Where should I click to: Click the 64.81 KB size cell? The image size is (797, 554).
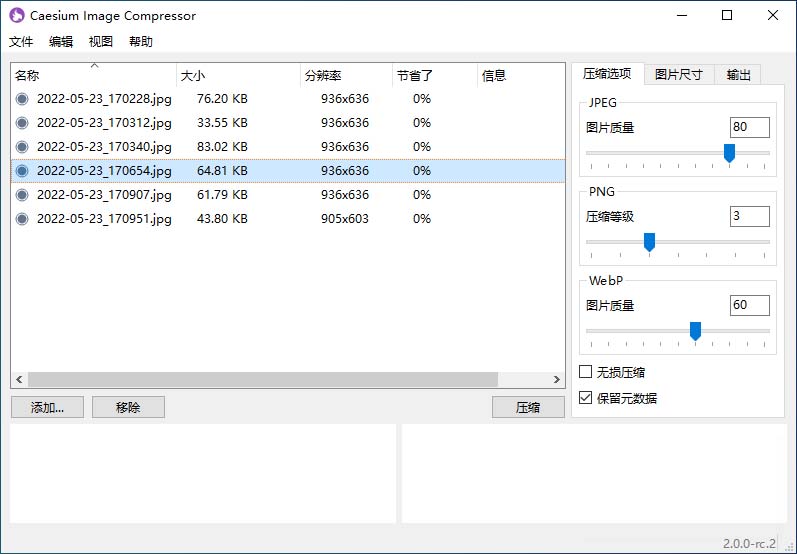222,171
